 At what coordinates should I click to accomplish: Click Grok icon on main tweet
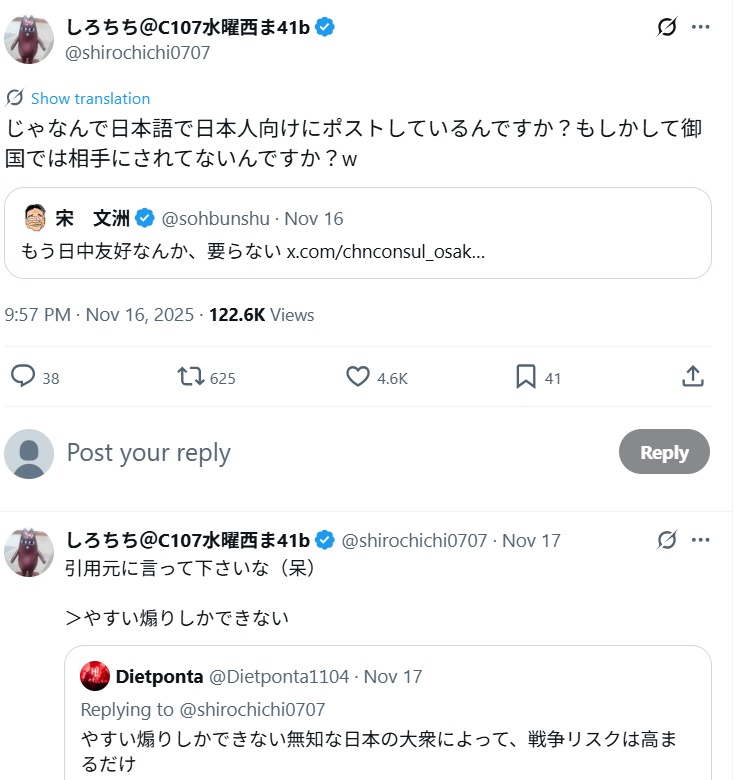click(x=667, y=28)
